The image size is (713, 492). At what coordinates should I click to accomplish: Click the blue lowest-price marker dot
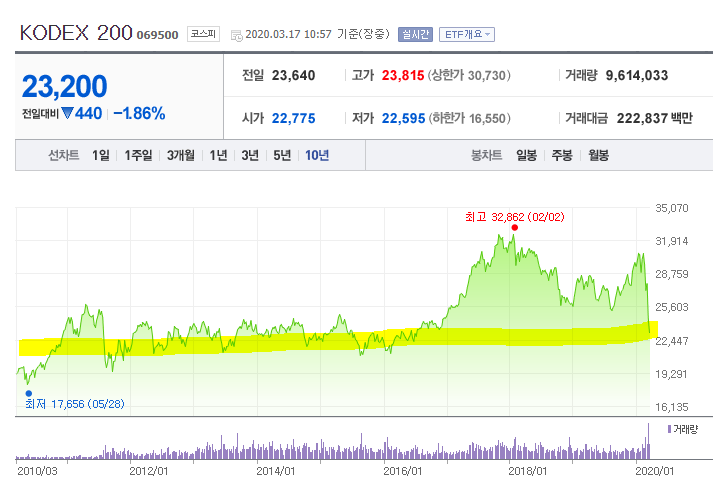29,393
